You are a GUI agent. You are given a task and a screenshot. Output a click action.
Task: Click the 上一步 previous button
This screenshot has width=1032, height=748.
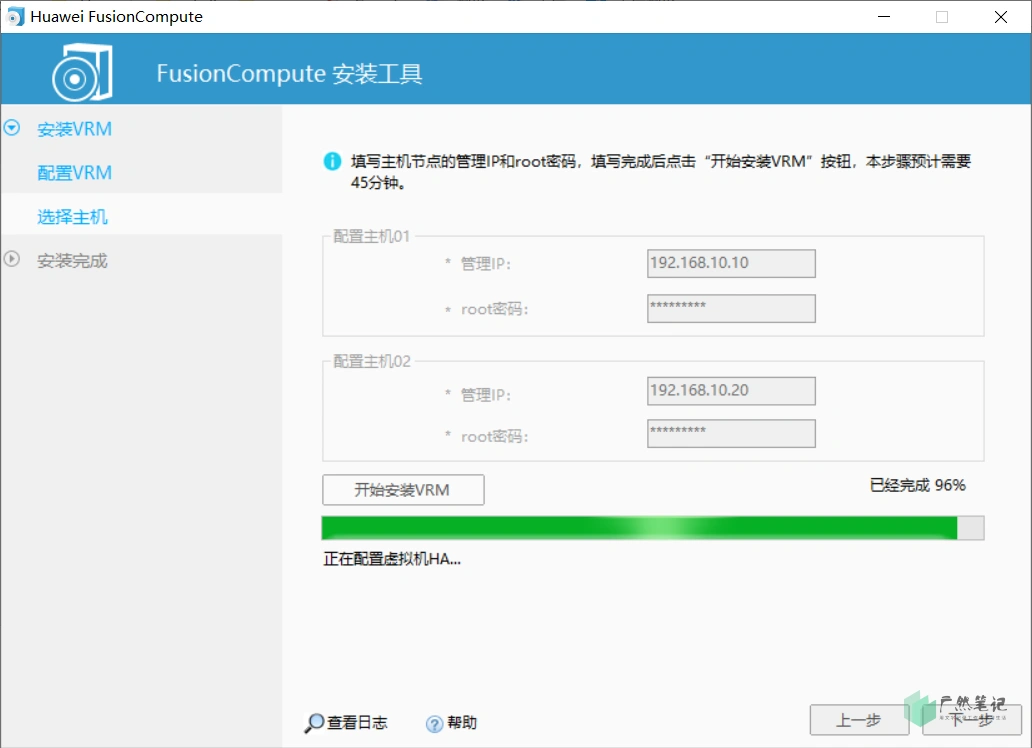(x=859, y=720)
